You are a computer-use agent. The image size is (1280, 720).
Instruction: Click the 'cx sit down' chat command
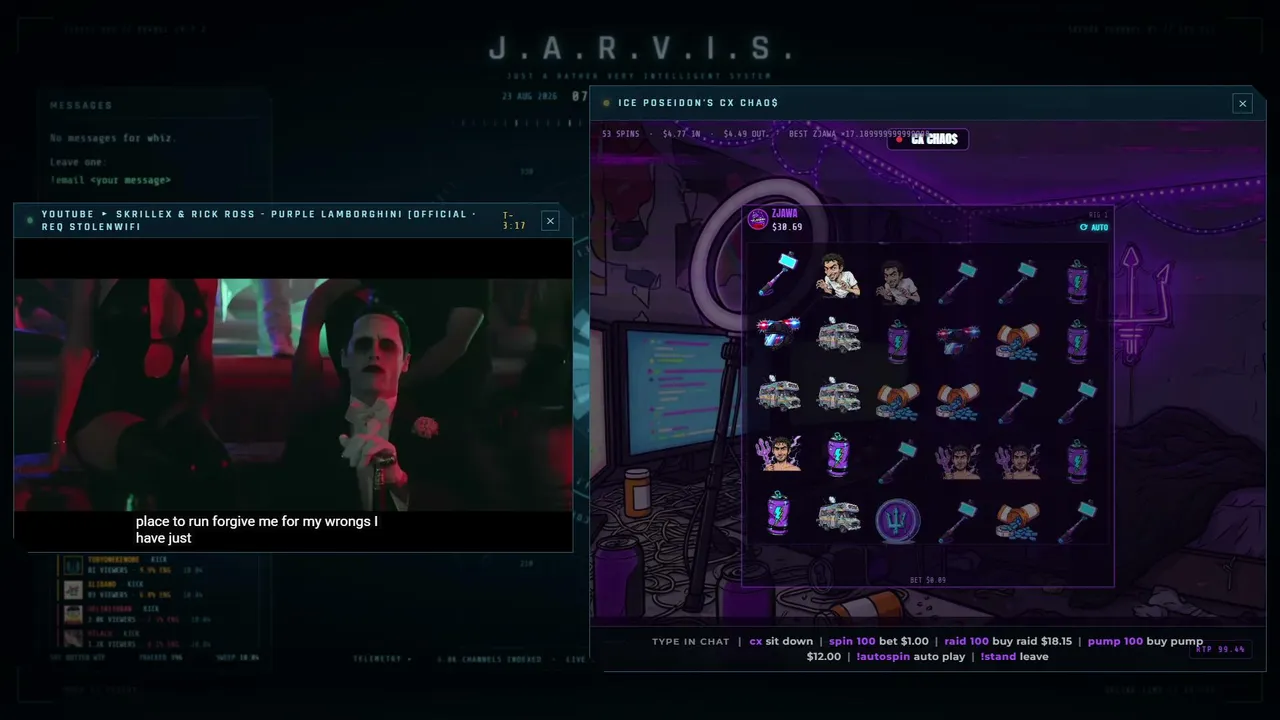tap(781, 642)
